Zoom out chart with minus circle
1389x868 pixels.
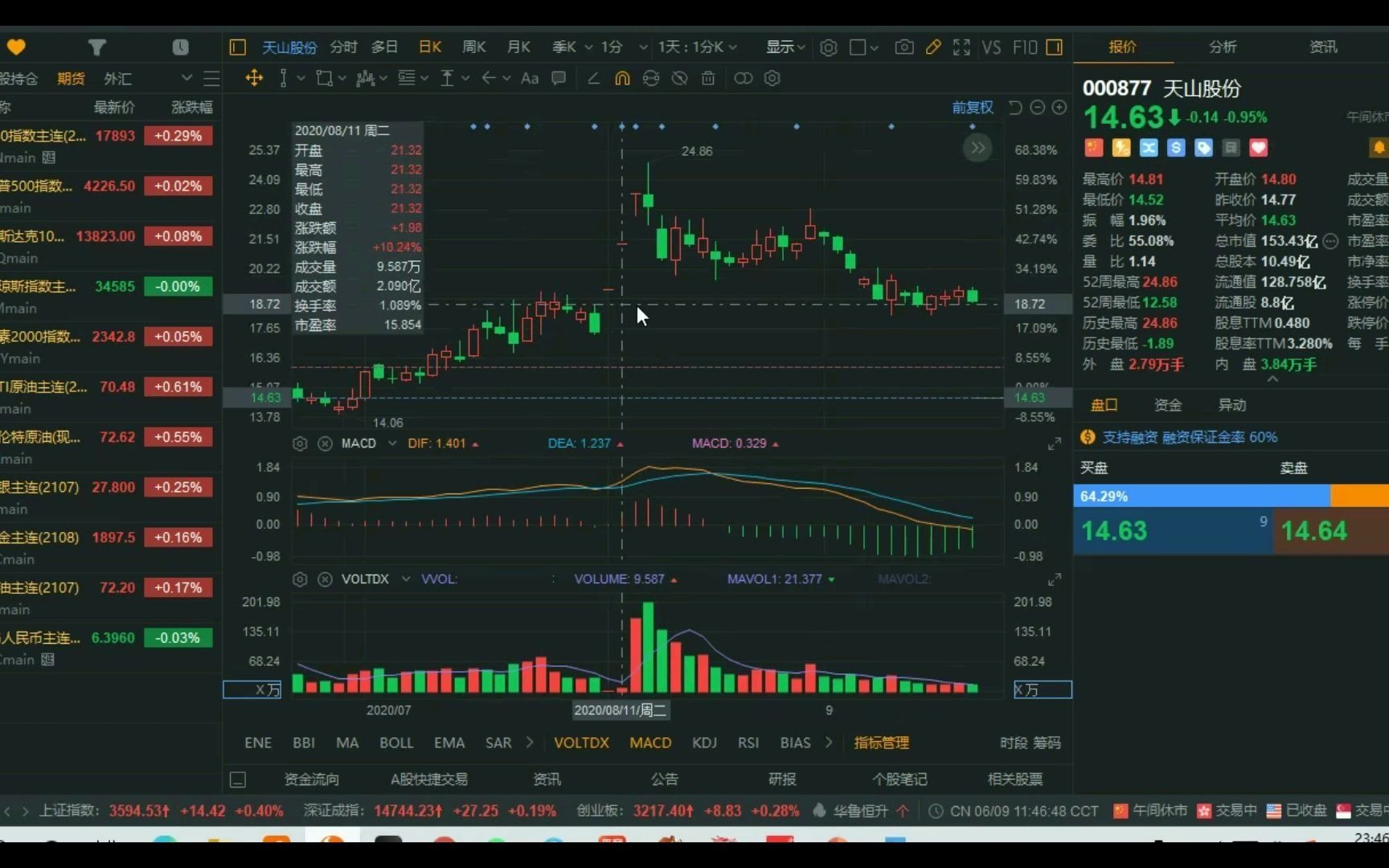tap(1038, 108)
